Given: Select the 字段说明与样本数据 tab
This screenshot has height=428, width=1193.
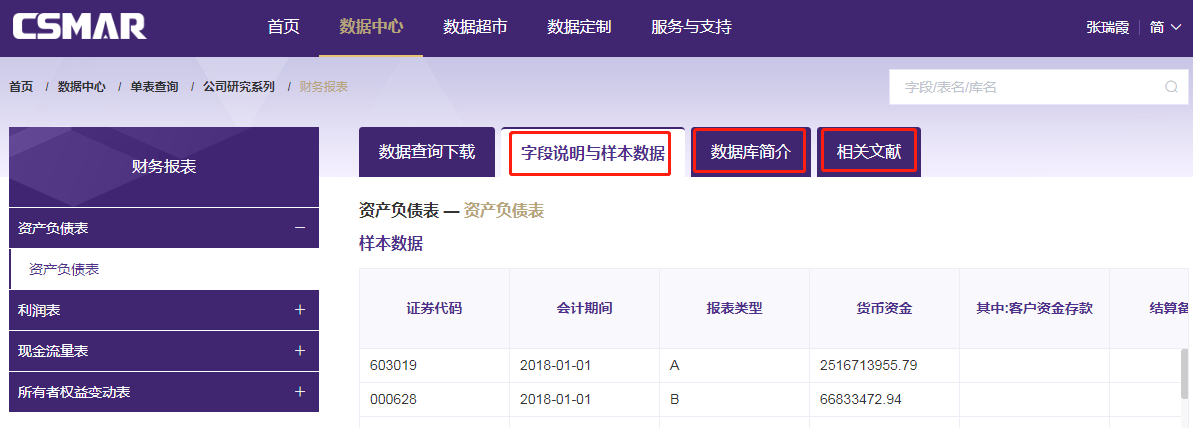Looking at the screenshot, I should (593, 153).
